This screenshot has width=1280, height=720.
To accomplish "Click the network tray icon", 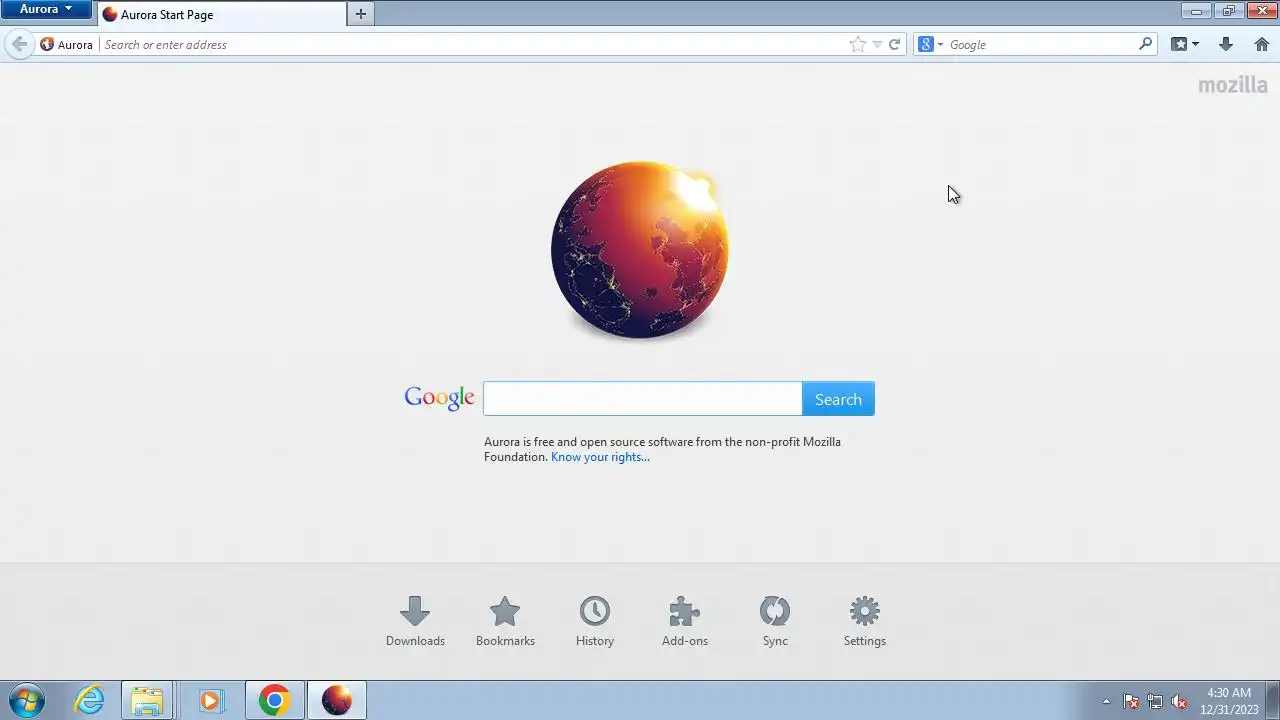I will click(1155, 701).
